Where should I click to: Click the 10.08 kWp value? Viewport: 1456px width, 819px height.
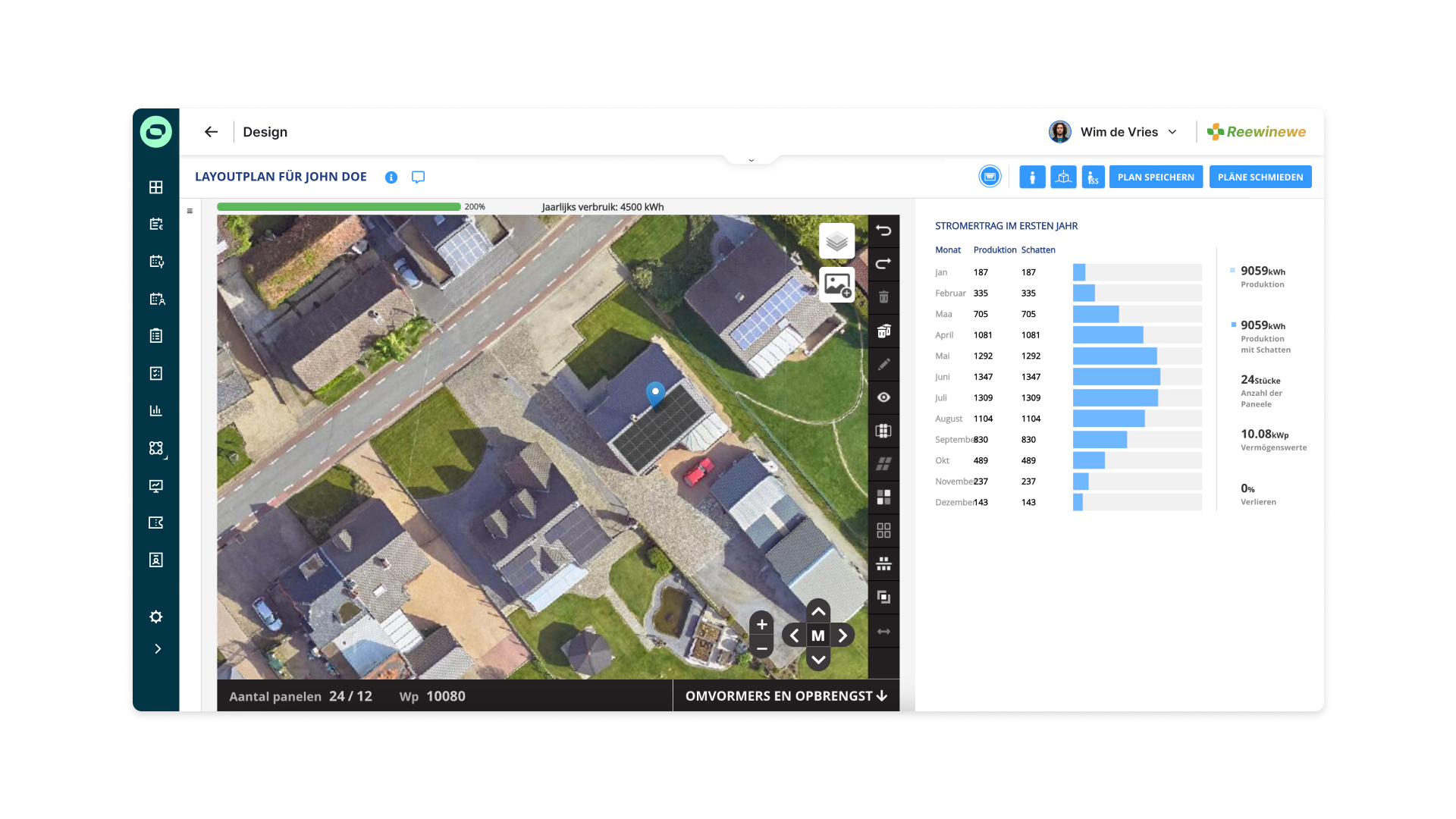(x=1264, y=434)
